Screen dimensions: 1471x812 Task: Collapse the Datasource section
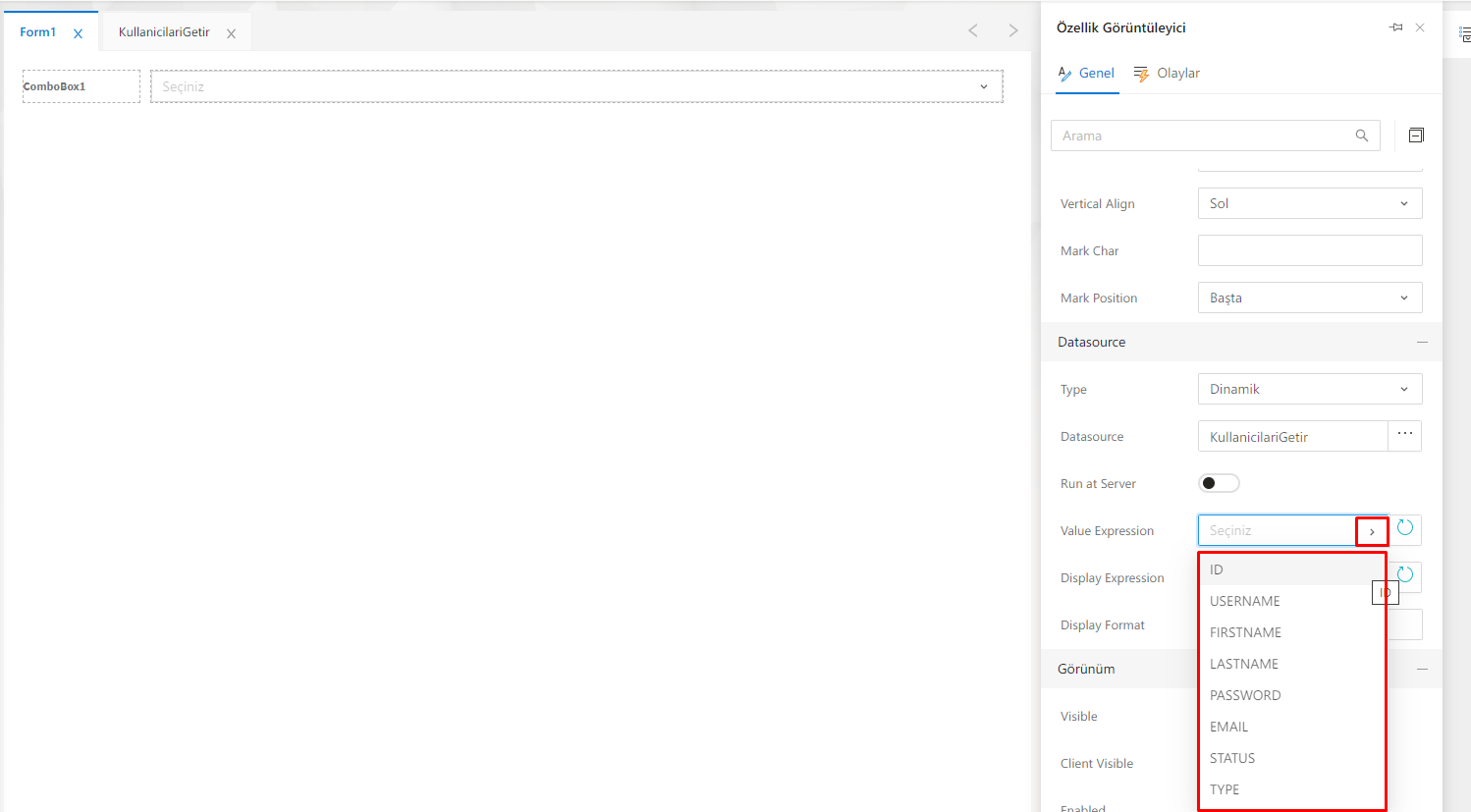pyautogui.click(x=1422, y=342)
